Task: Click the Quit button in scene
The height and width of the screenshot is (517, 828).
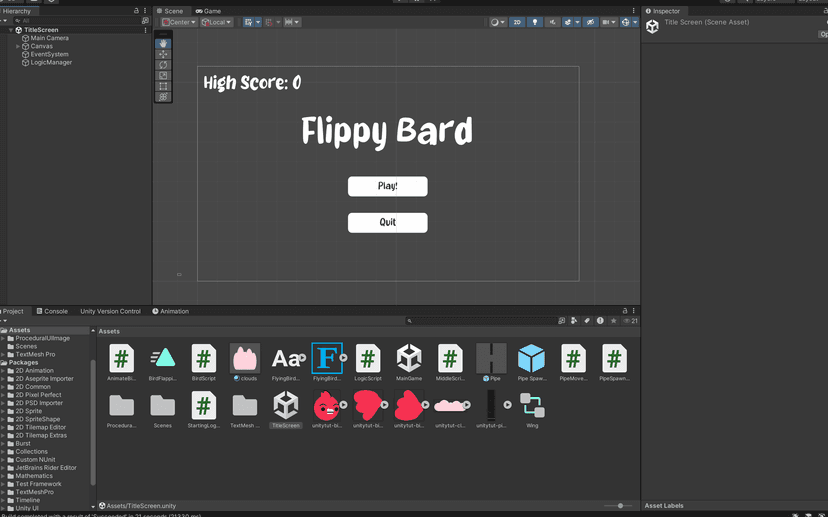Action: pyautogui.click(x=387, y=222)
